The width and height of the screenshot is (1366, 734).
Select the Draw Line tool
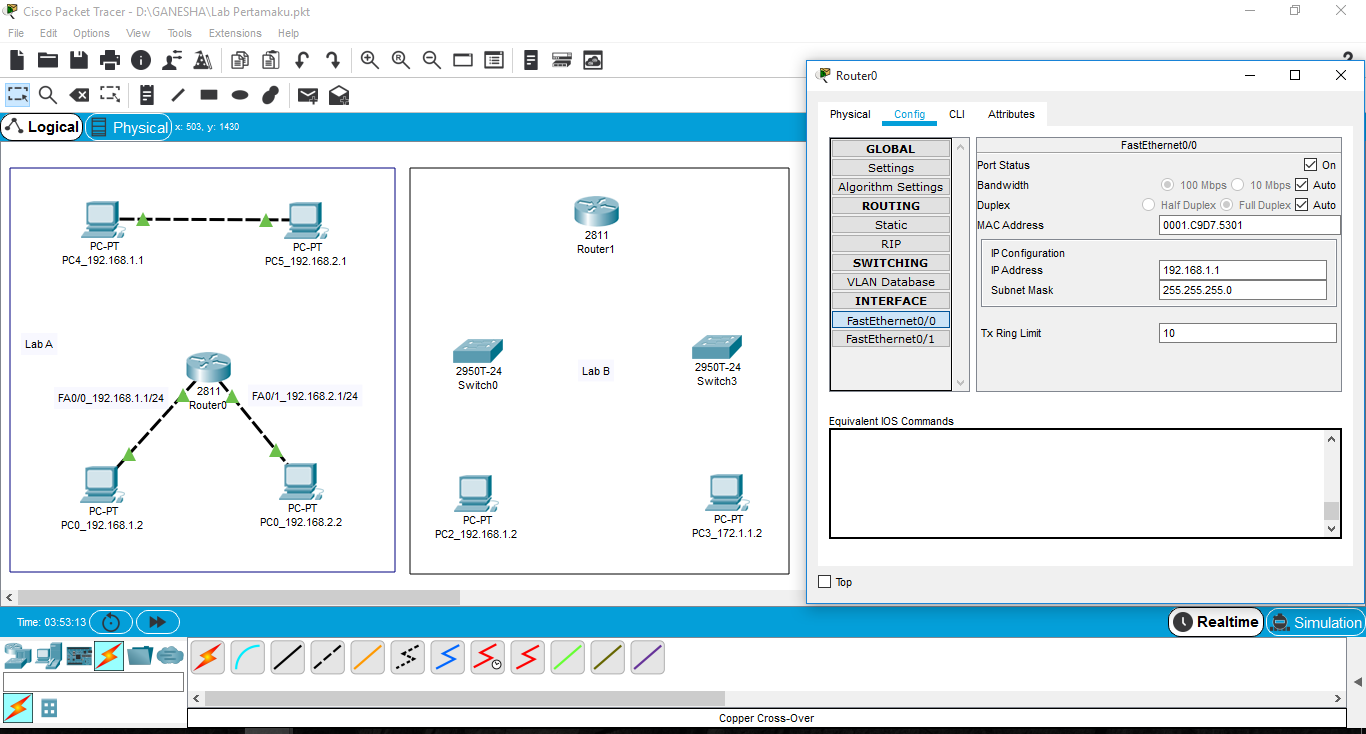(x=178, y=95)
